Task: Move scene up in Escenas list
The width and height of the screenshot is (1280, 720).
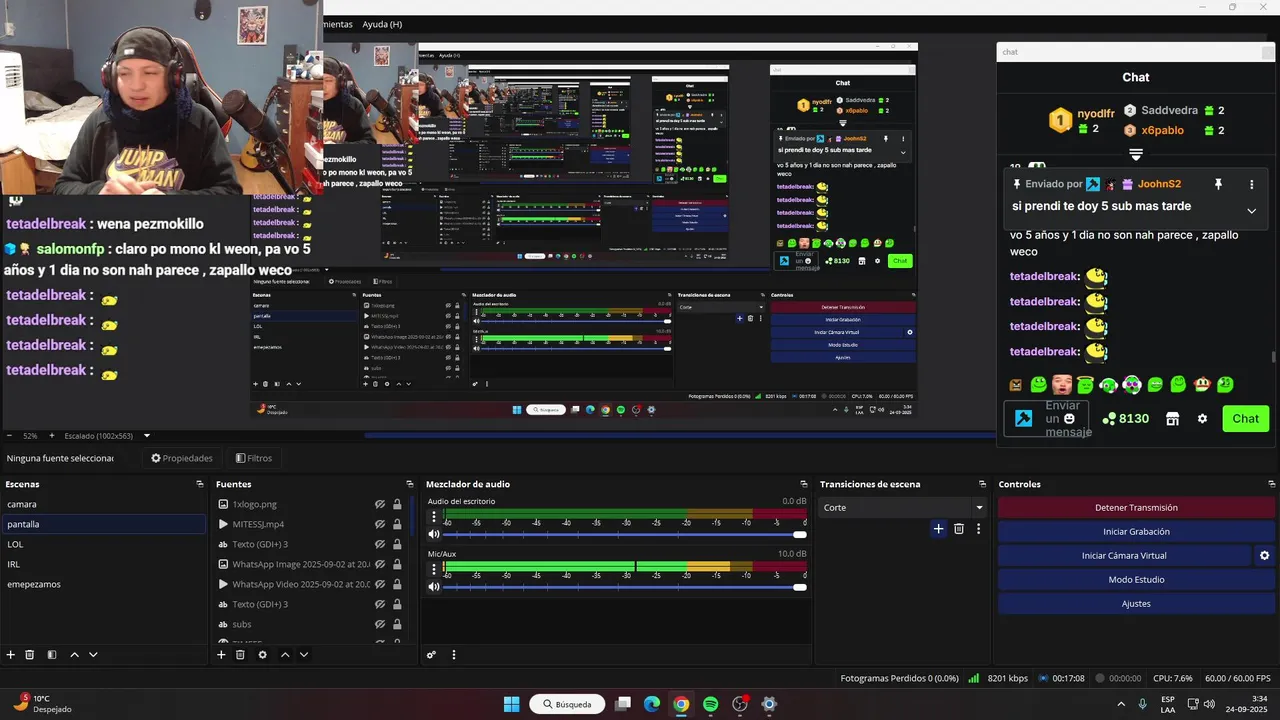Action: (74, 655)
